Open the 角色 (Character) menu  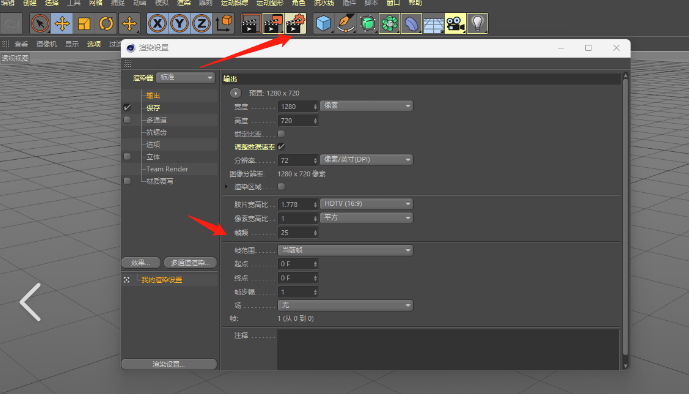tap(298, 3)
